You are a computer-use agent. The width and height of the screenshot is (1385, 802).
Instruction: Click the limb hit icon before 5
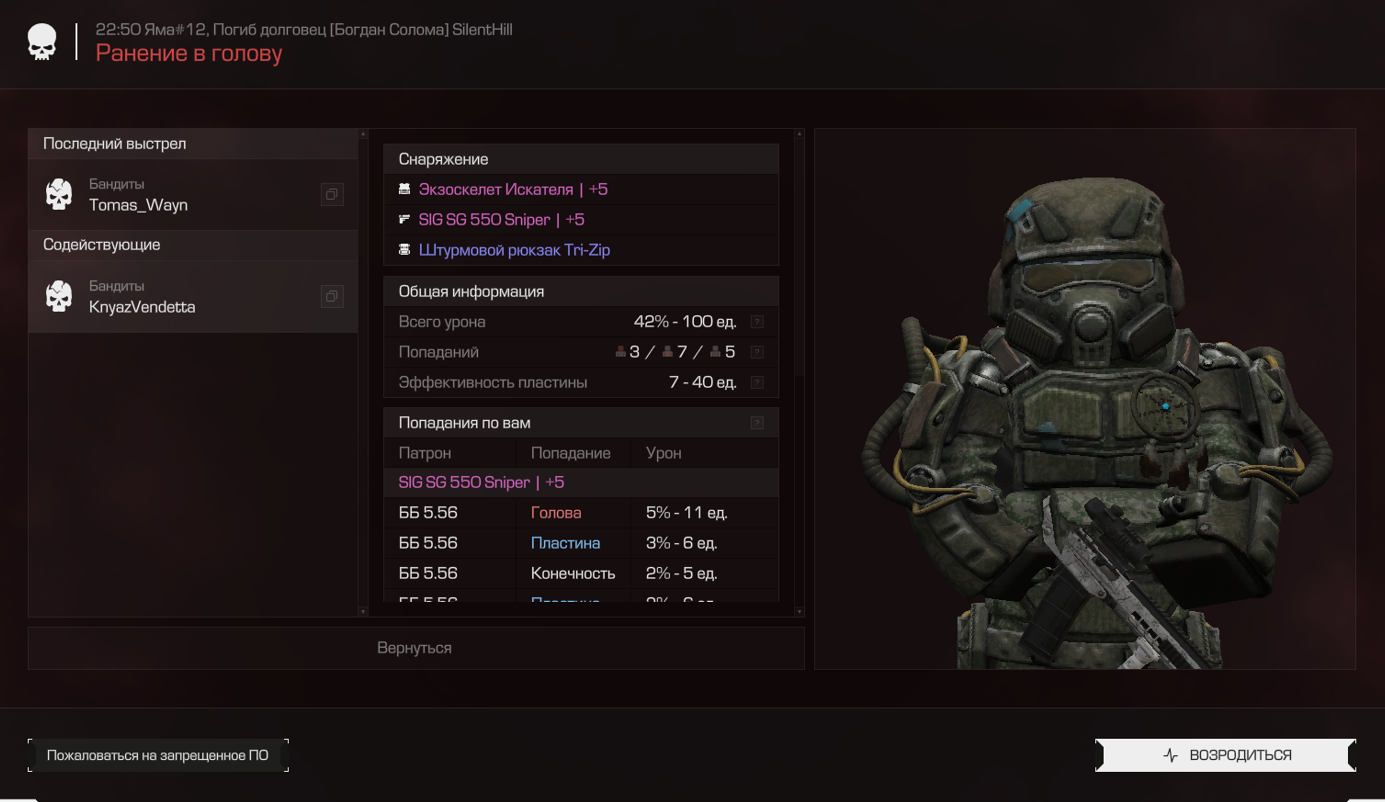point(715,352)
